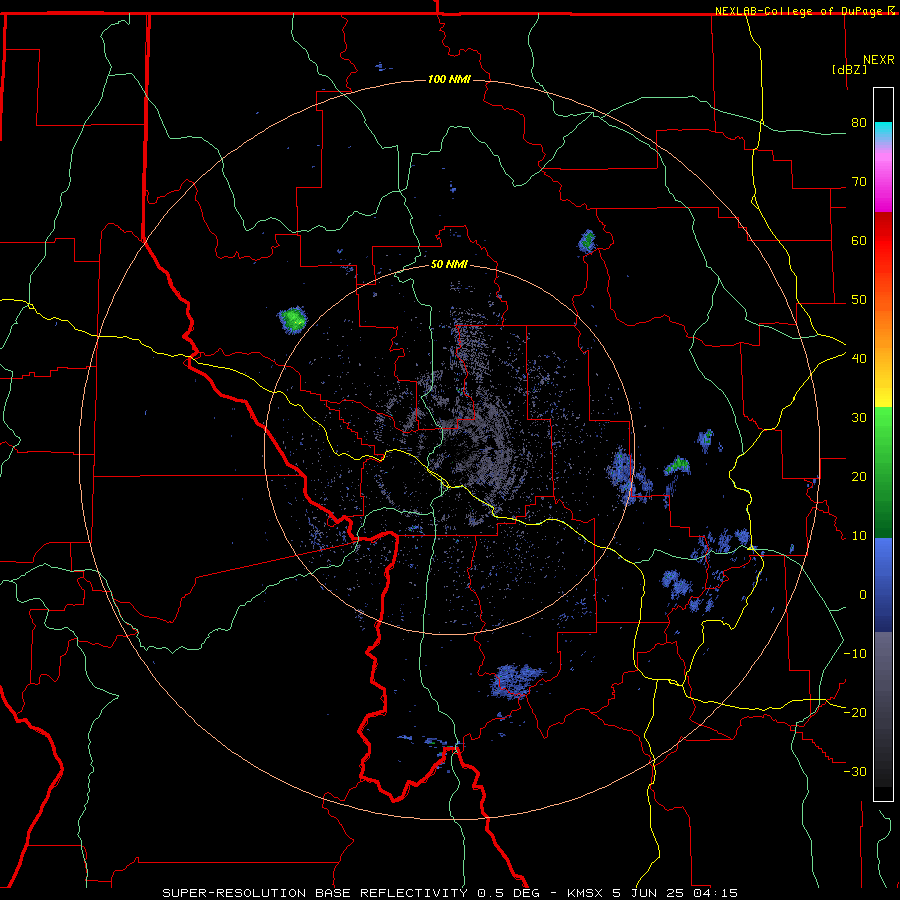Click the [dBZ] units label
The image size is (900, 900).
[x=849, y=69]
